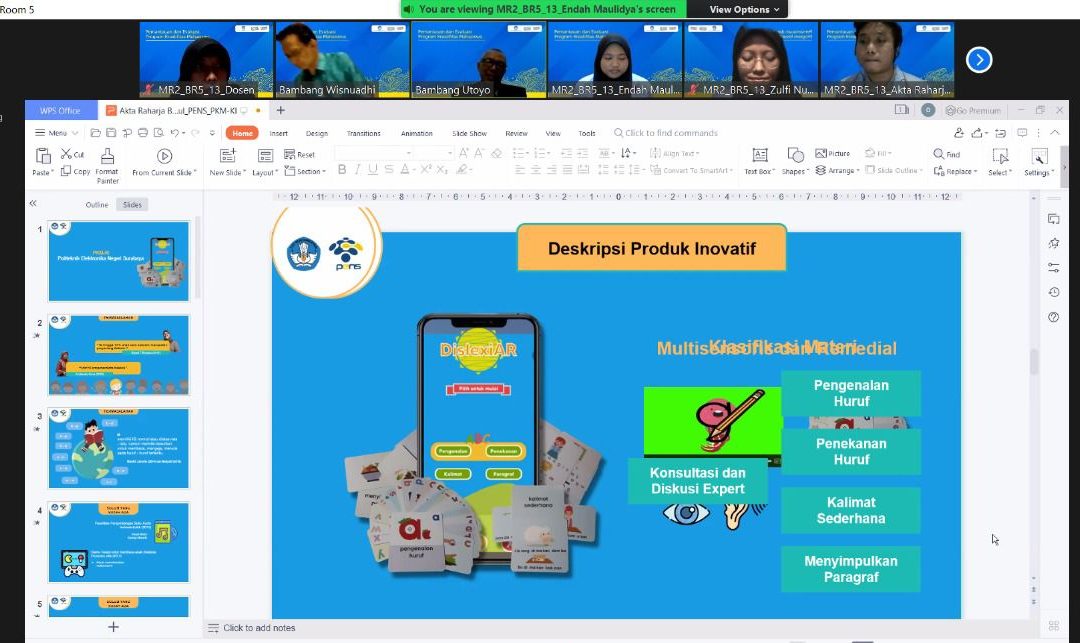Open the Menu dropdown
The image size is (1080, 643).
[x=56, y=133]
